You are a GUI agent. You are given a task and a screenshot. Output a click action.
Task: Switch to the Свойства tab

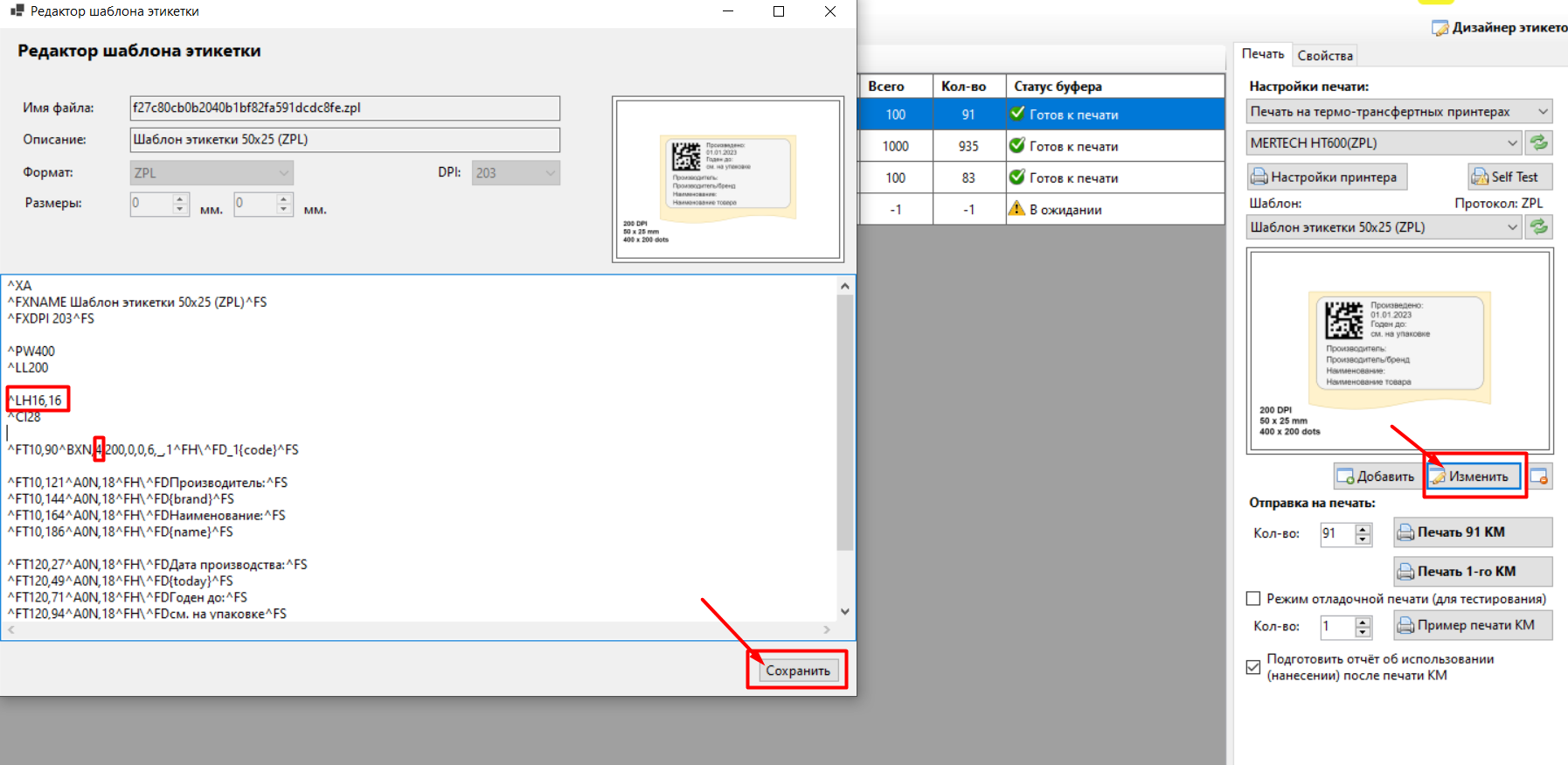tap(1324, 56)
